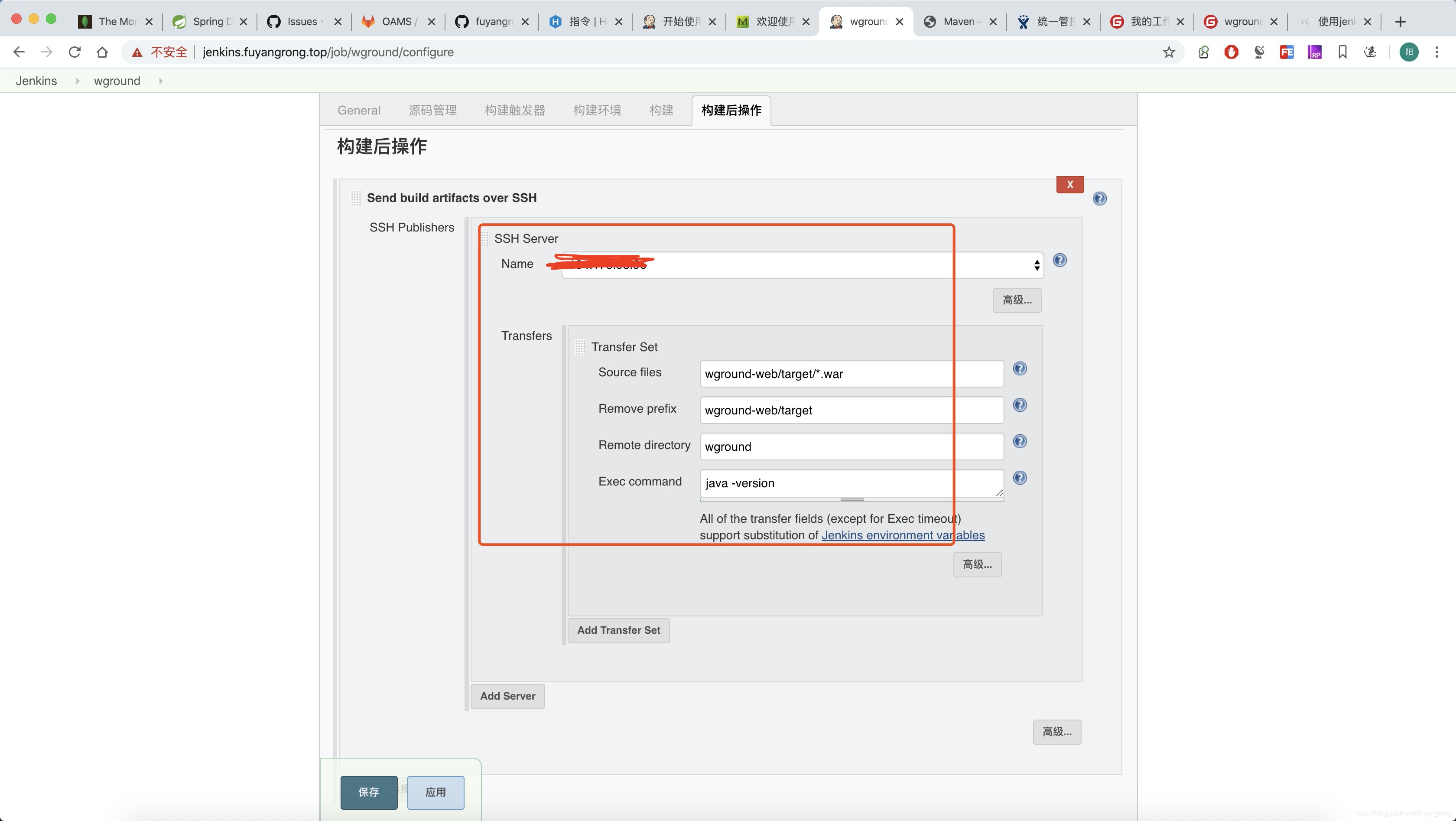The height and width of the screenshot is (821, 1456).
Task: Show help for Source files field
Action: pyautogui.click(x=1020, y=368)
